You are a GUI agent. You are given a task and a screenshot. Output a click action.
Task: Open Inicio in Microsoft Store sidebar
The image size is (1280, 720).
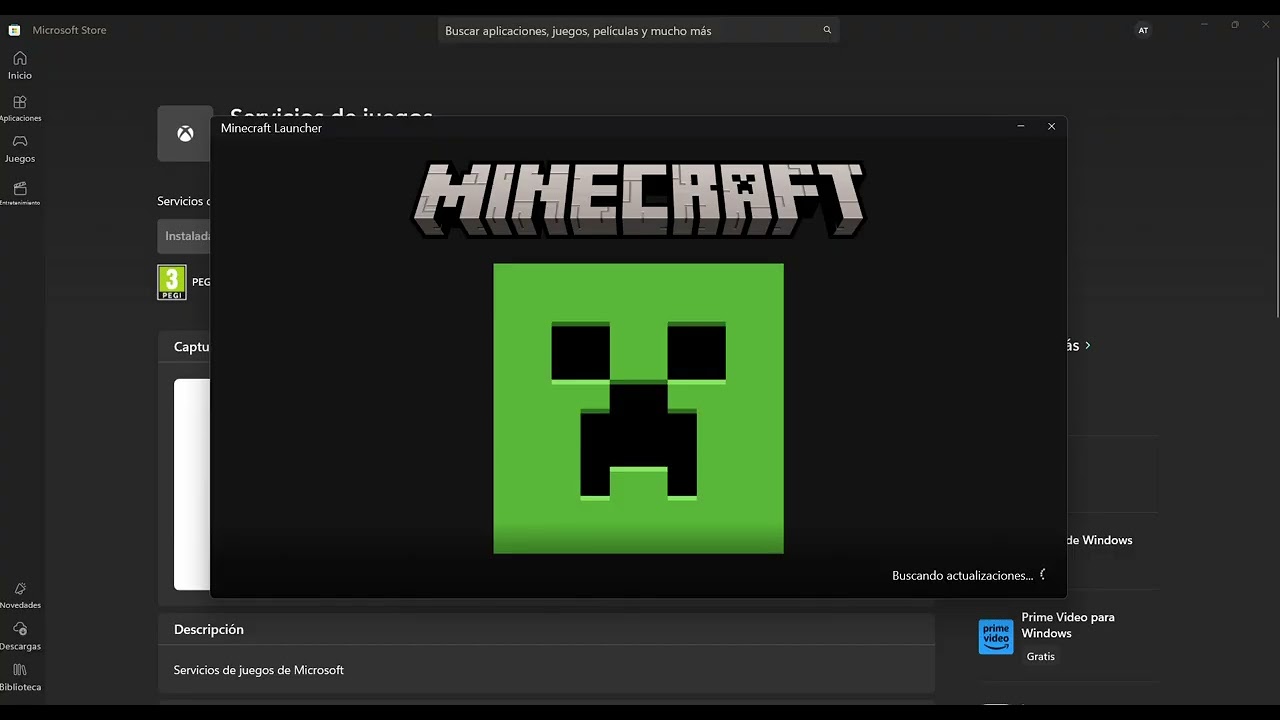[20, 65]
